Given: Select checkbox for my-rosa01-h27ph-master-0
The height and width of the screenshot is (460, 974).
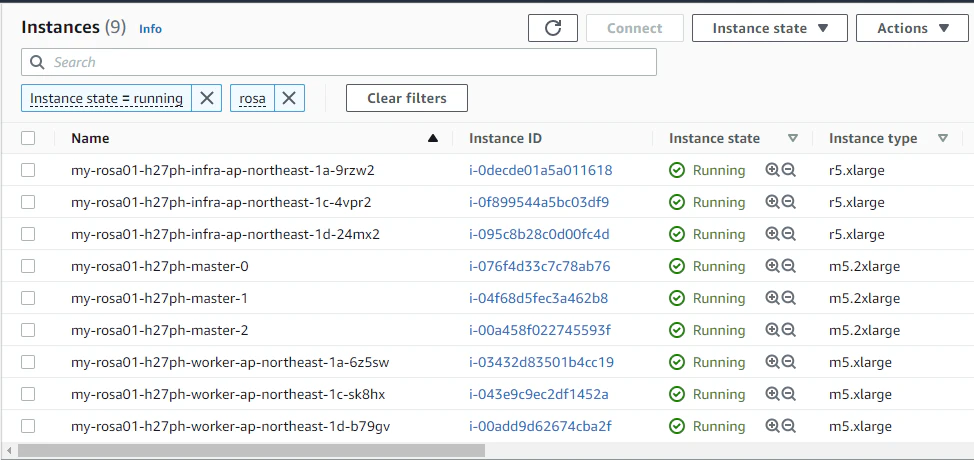Looking at the screenshot, I should point(28,266).
